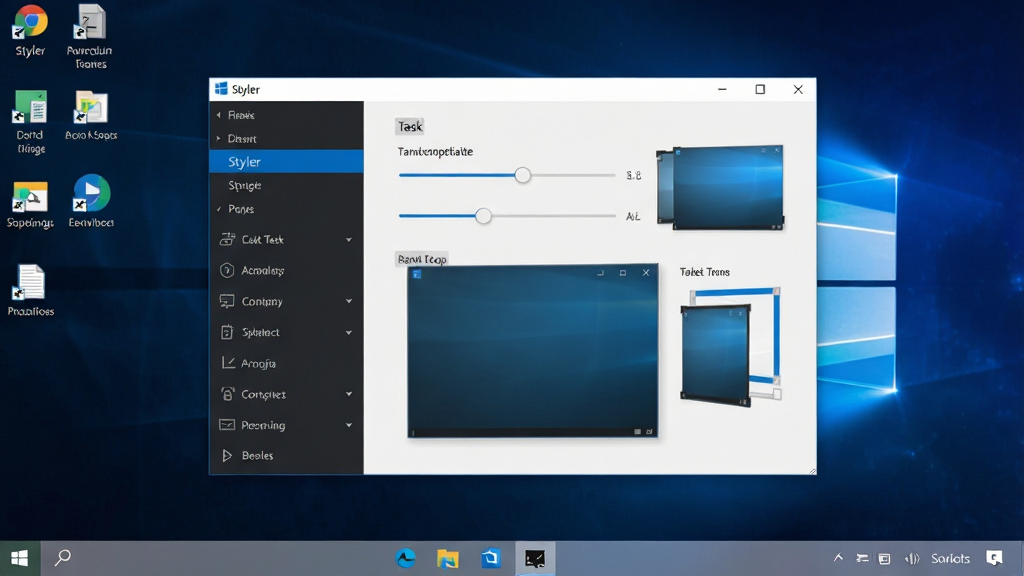The image size is (1024, 576).
Task: Open the archive file desktop icon
Action: point(90,22)
